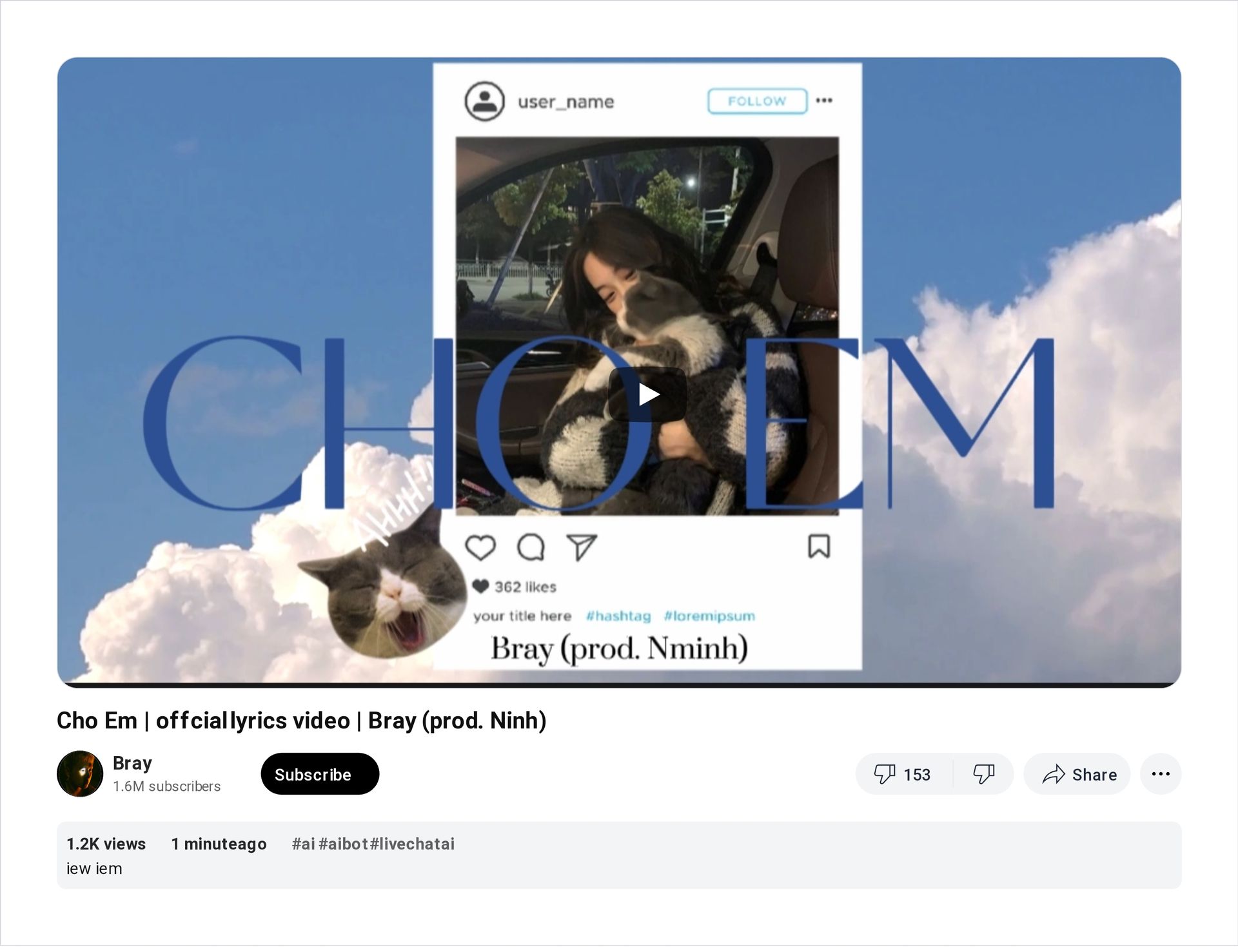This screenshot has width=1238, height=952.
Task: Click the #aibot hashtag
Action: [x=343, y=844]
